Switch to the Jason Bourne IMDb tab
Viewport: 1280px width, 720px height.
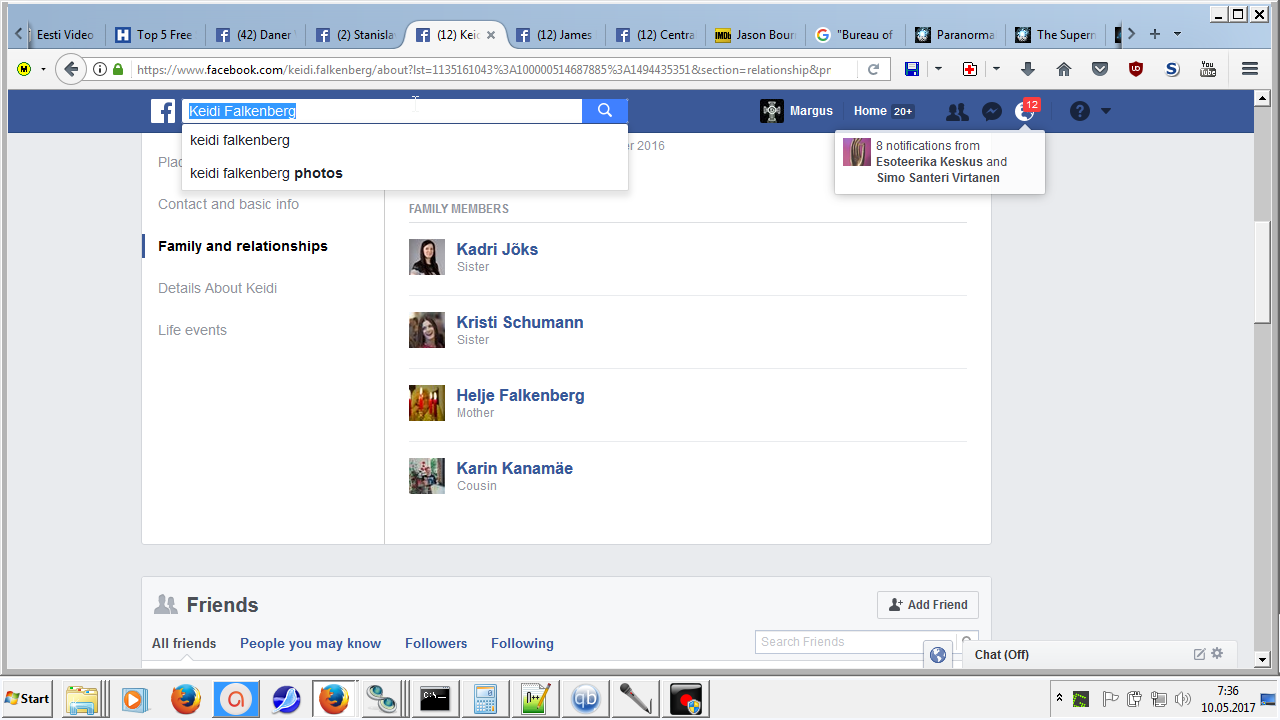(756, 35)
